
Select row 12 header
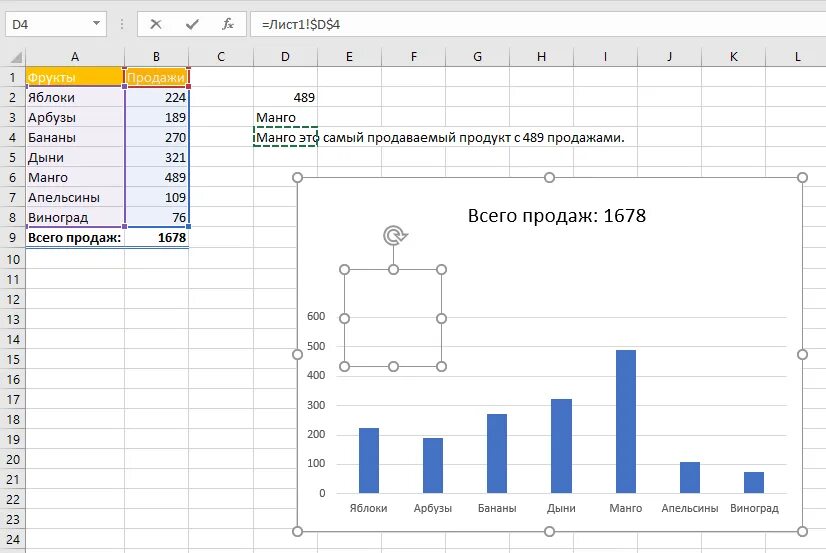[13, 299]
